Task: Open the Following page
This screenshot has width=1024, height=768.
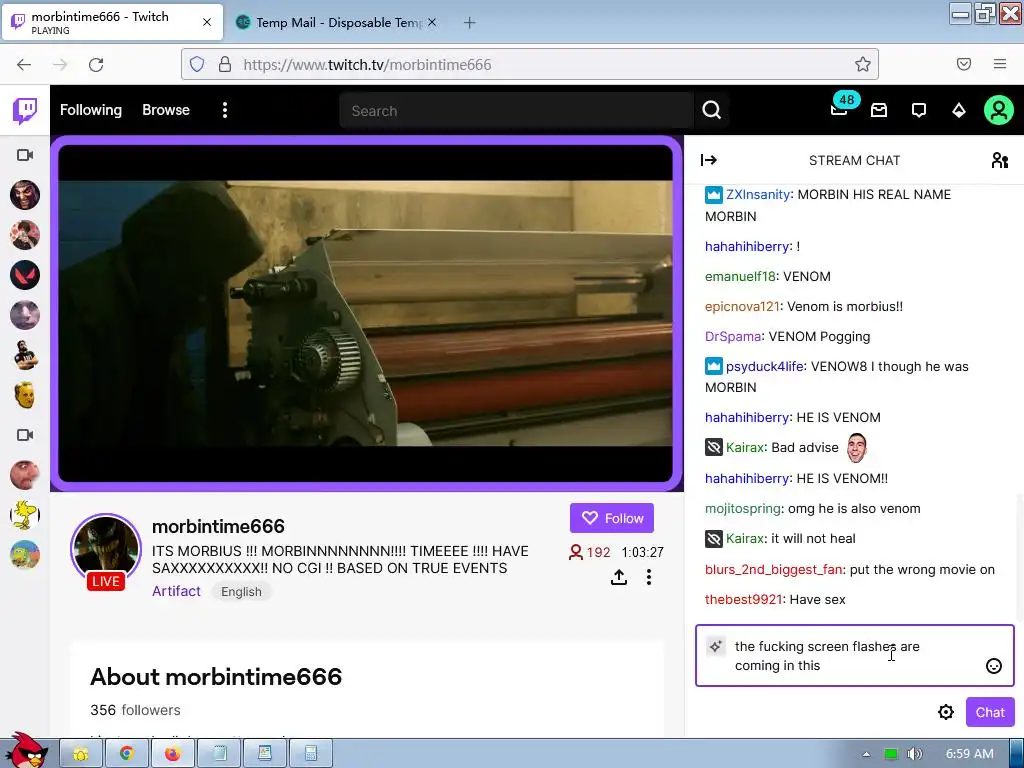Action: point(91,110)
